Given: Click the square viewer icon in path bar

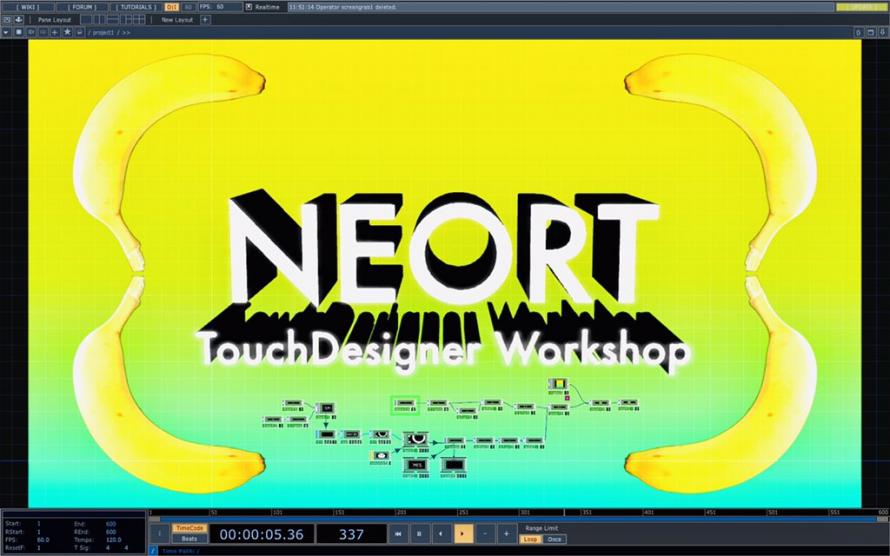Looking at the screenshot, I should coord(19,32).
